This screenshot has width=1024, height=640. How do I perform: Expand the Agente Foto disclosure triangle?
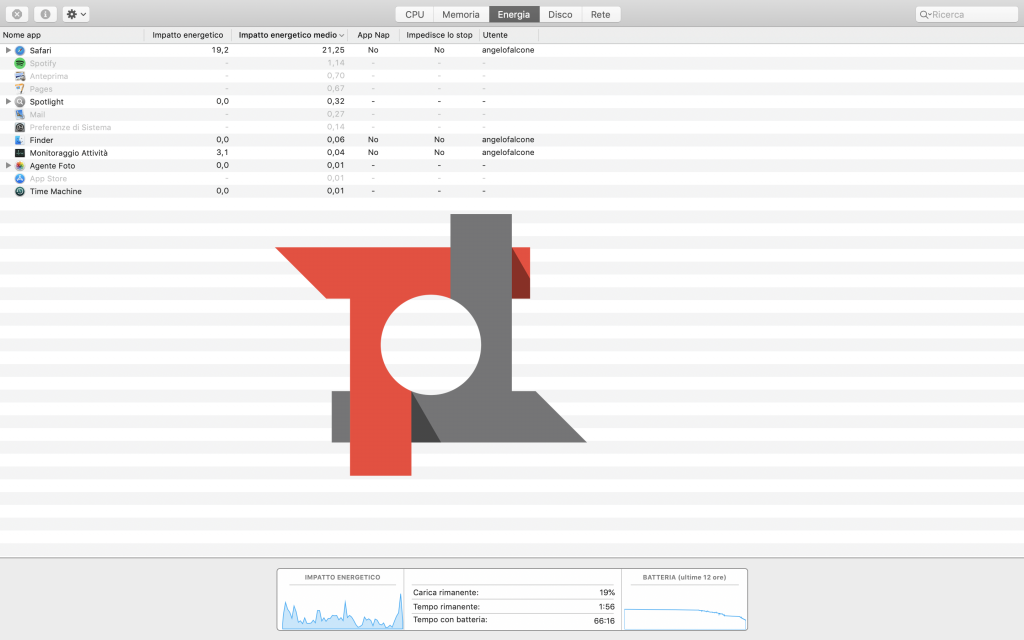(8, 165)
